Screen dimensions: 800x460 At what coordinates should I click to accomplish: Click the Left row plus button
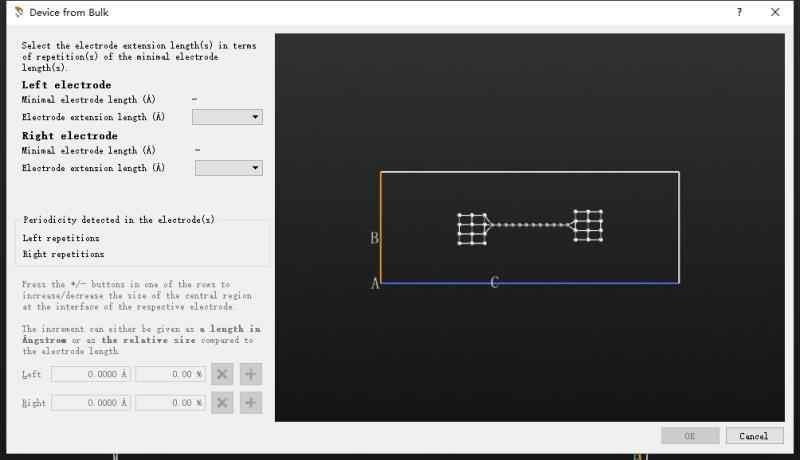(x=251, y=374)
